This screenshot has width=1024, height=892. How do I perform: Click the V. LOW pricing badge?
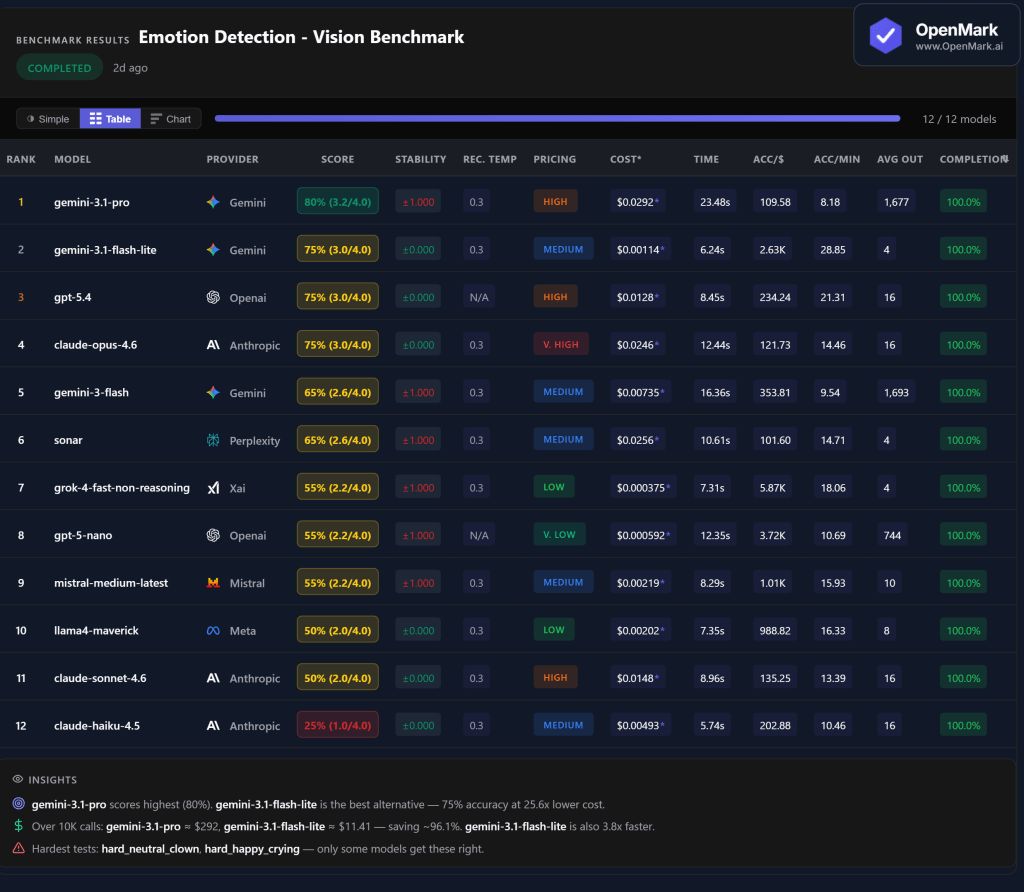pos(559,535)
